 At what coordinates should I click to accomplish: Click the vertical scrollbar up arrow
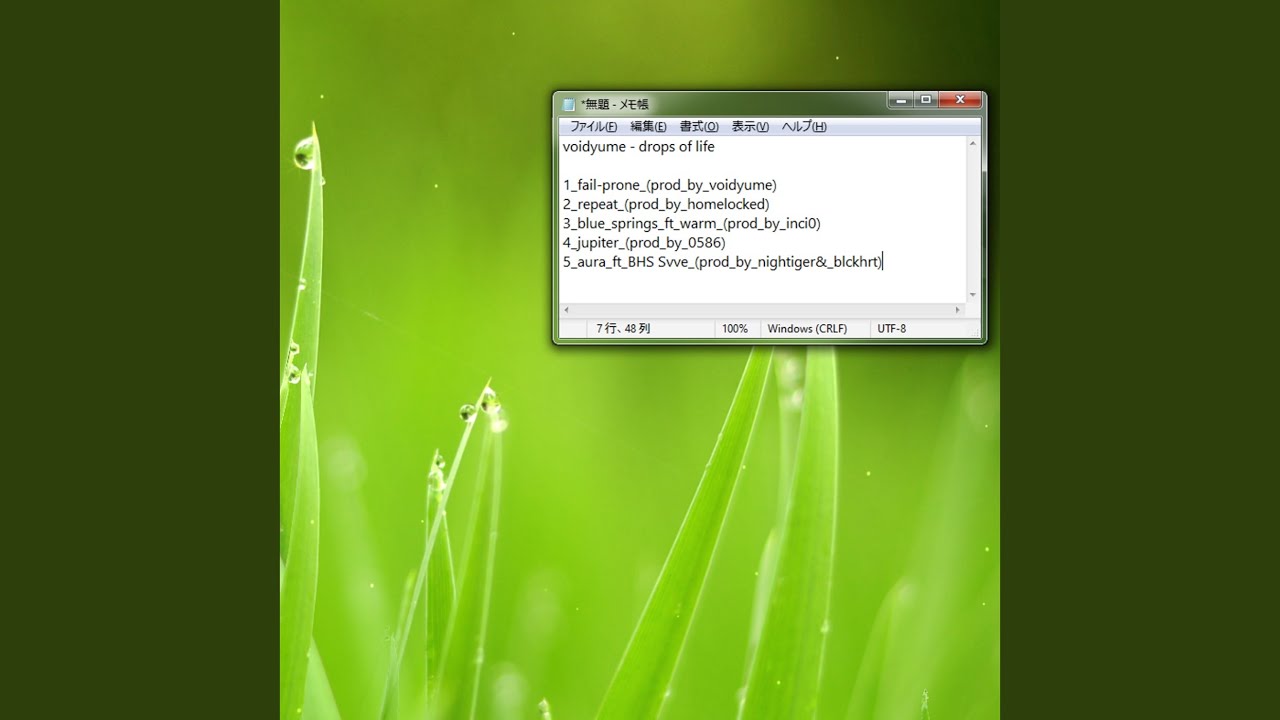coord(974,144)
